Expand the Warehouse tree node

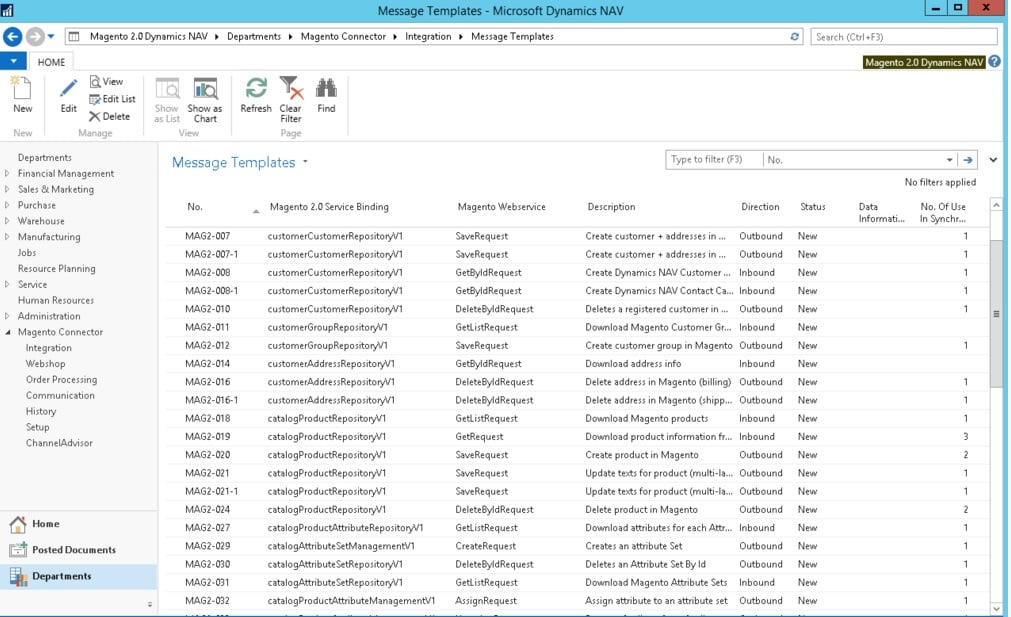[7, 220]
